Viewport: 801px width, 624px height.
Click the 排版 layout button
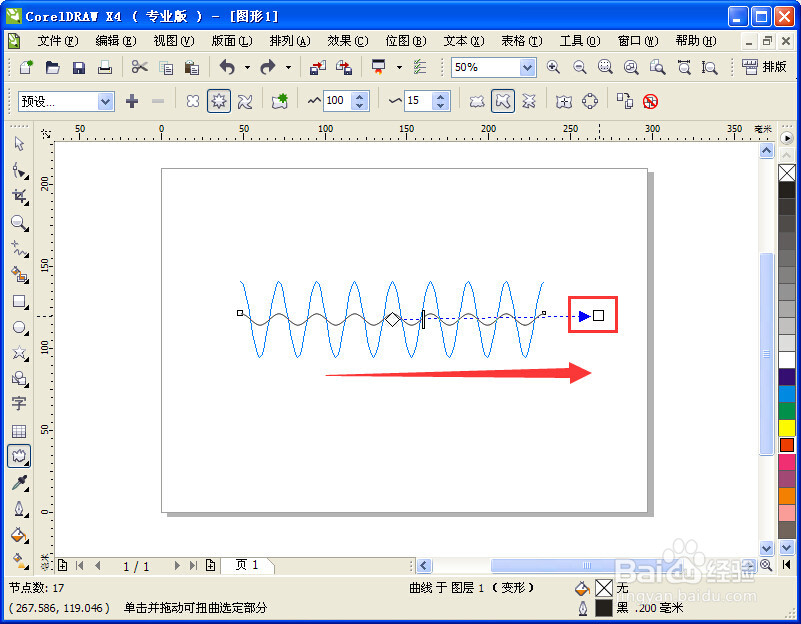765,67
